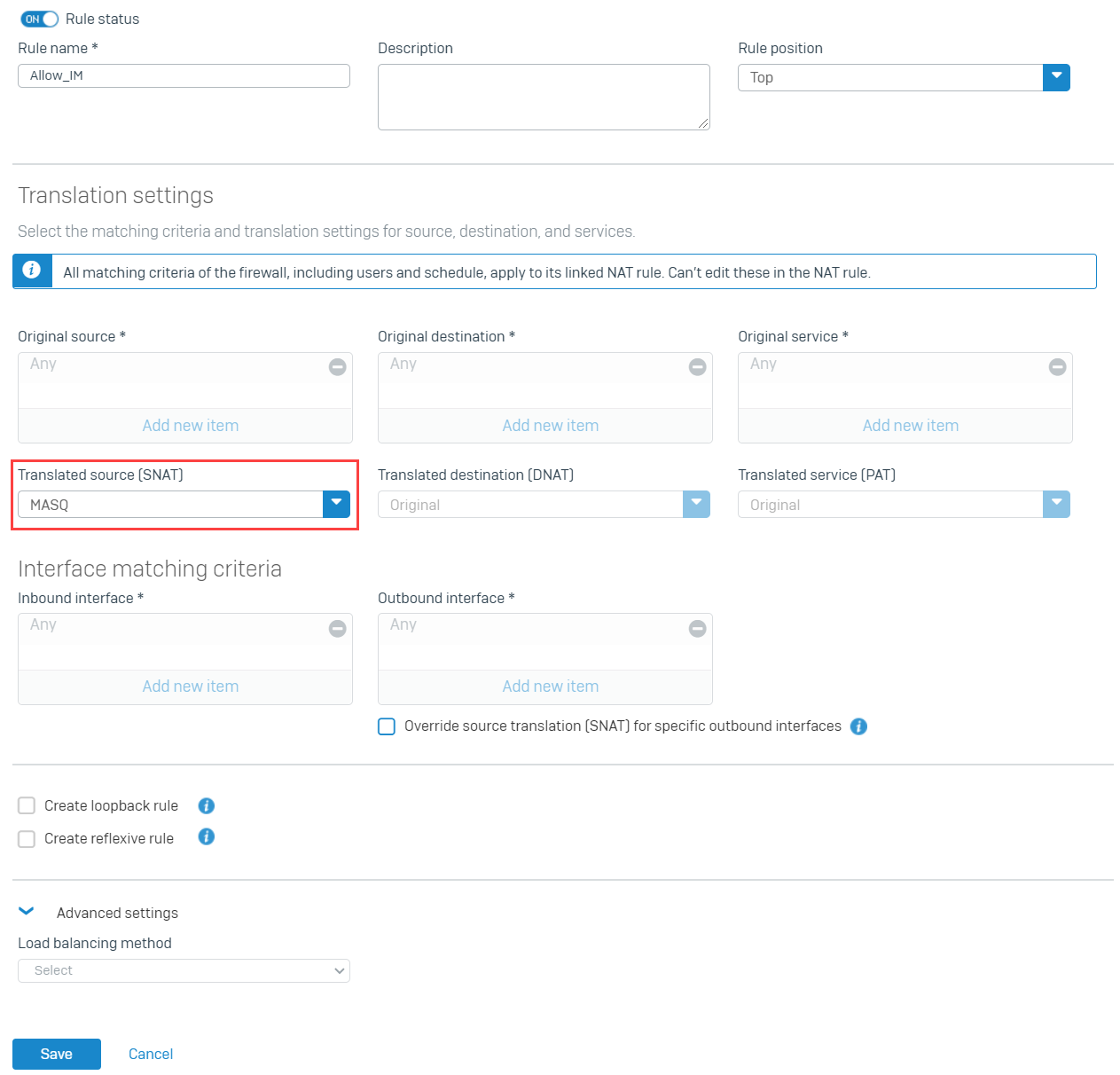This screenshot has width=1120, height=1075.
Task: Click the info icon in the matching criteria banner
Action: pyautogui.click(x=32, y=271)
